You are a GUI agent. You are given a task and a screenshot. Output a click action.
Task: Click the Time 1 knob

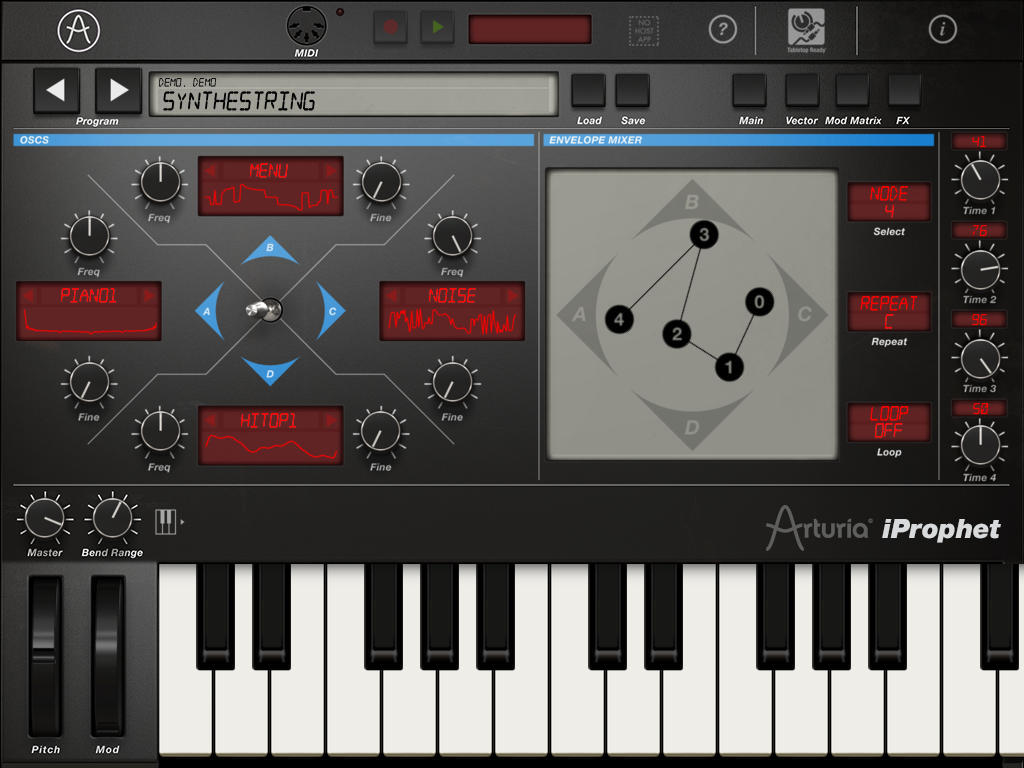980,180
